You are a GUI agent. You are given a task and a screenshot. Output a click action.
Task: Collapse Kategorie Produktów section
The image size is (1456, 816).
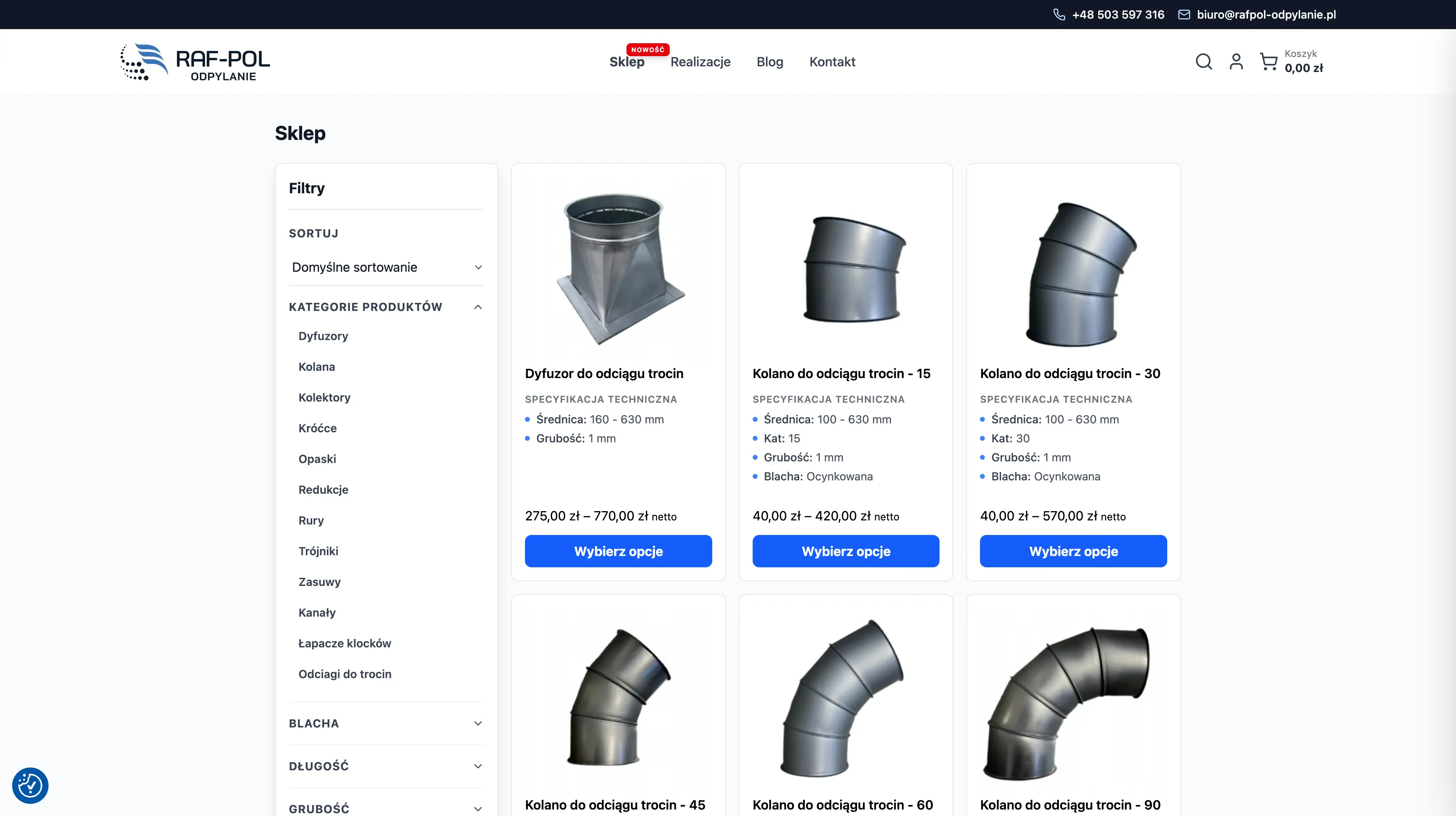[478, 307]
